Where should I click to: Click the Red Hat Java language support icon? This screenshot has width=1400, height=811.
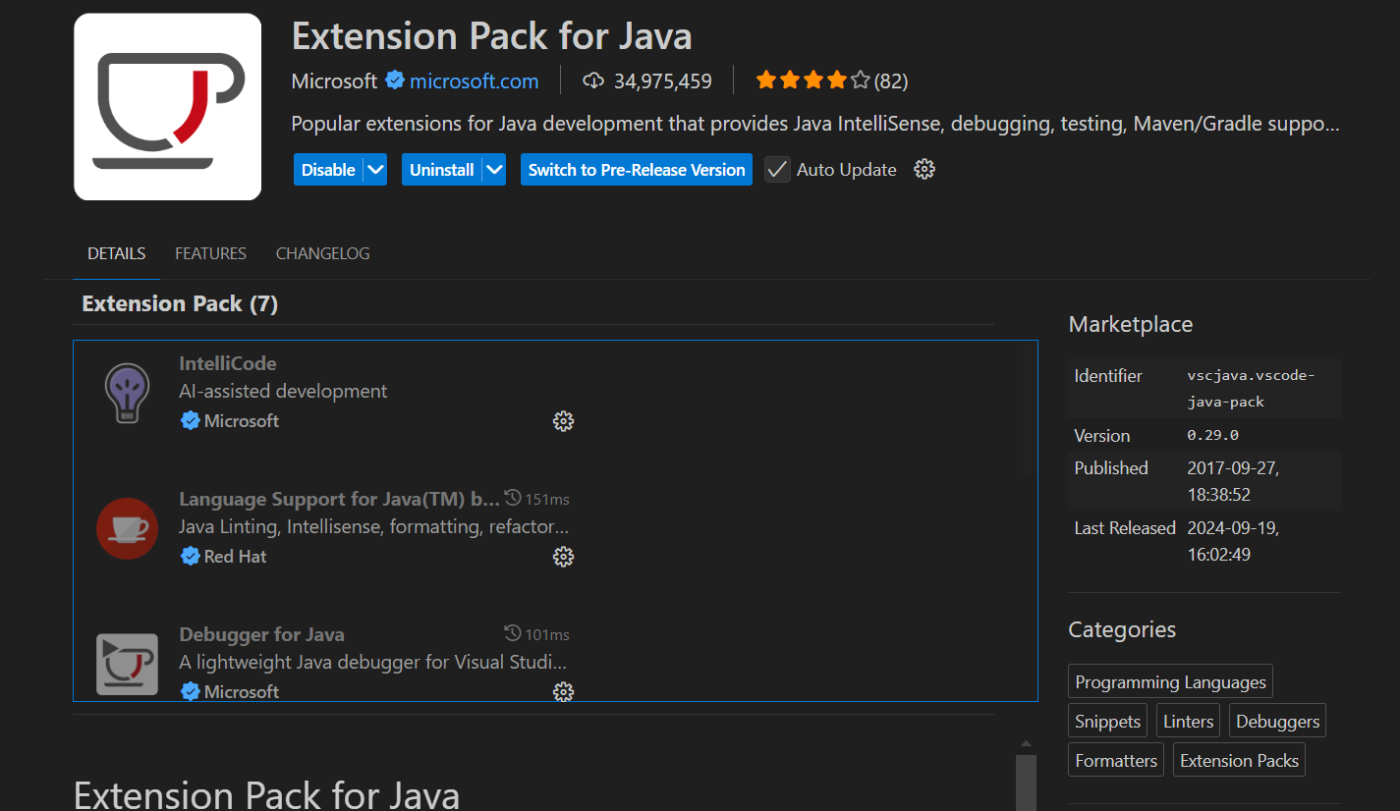[127, 528]
